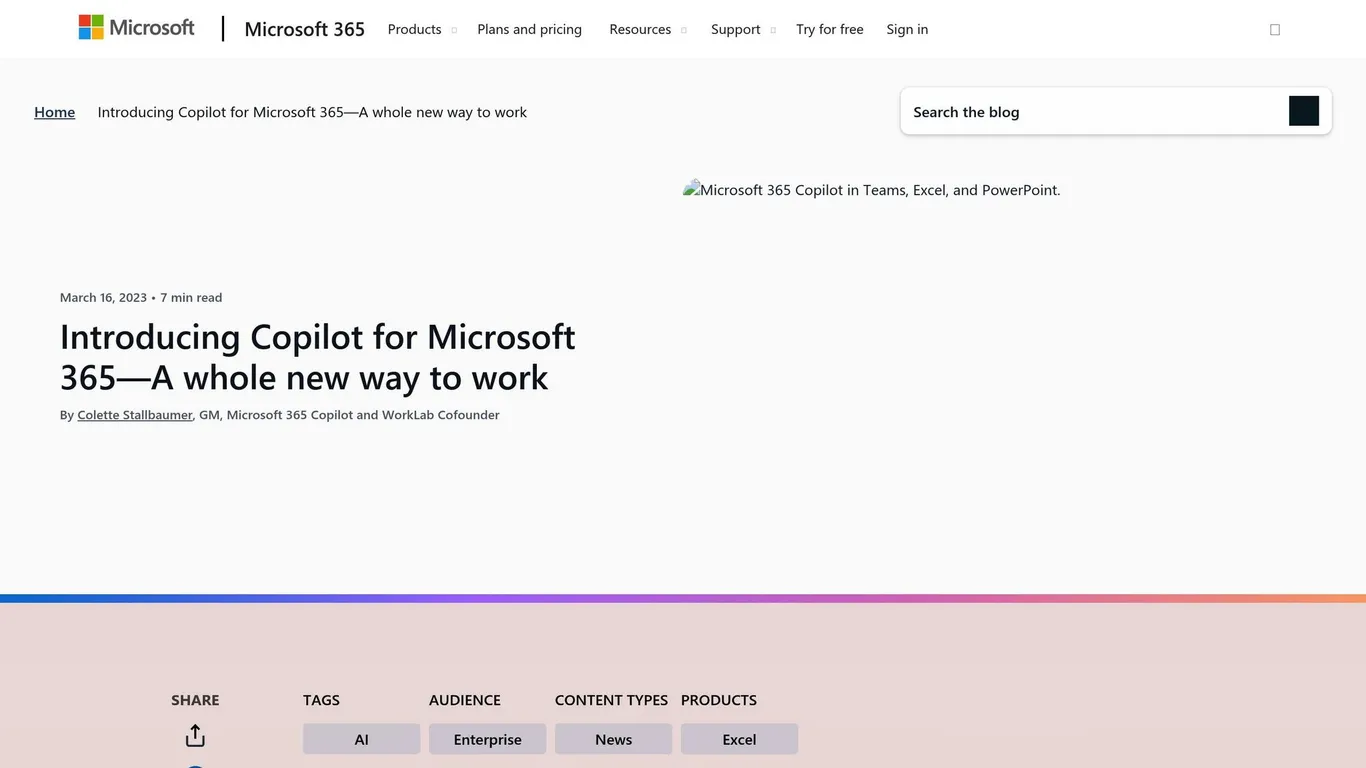The image size is (1366, 768).
Task: Open the Microsoft 365 home link
Action: click(304, 29)
